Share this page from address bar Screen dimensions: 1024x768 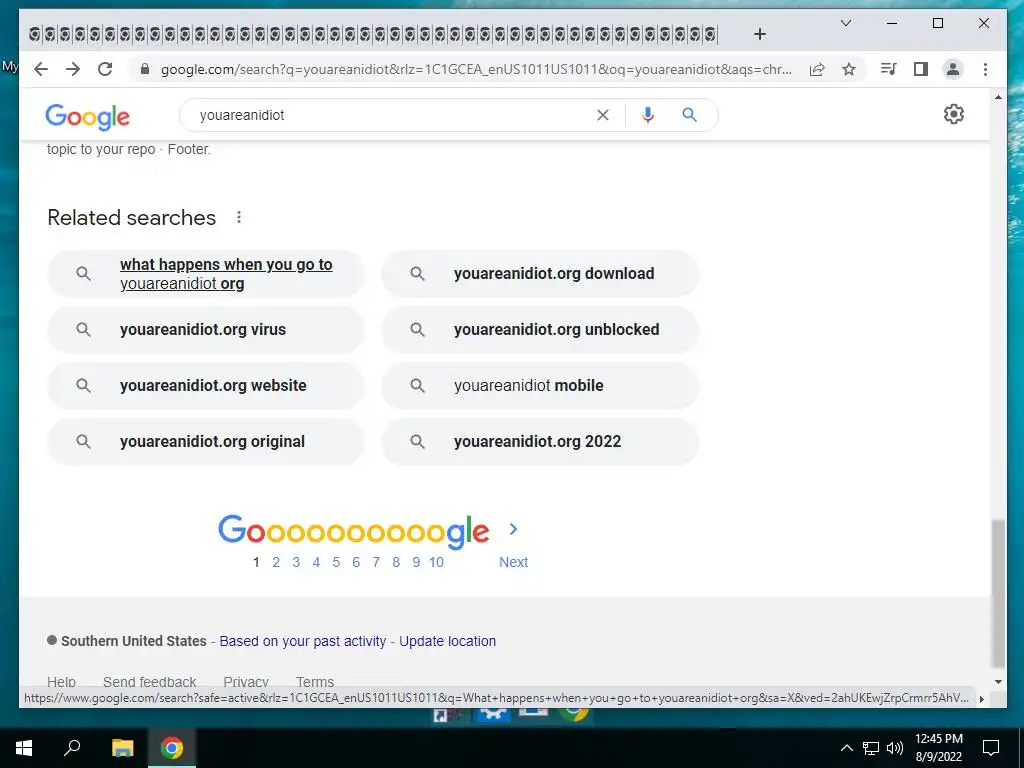click(x=817, y=69)
